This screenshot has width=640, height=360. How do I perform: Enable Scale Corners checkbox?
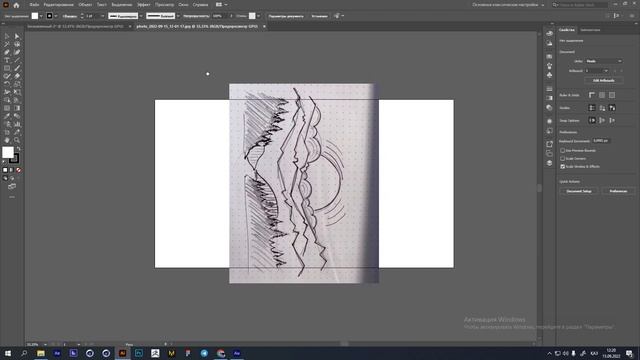(x=562, y=158)
